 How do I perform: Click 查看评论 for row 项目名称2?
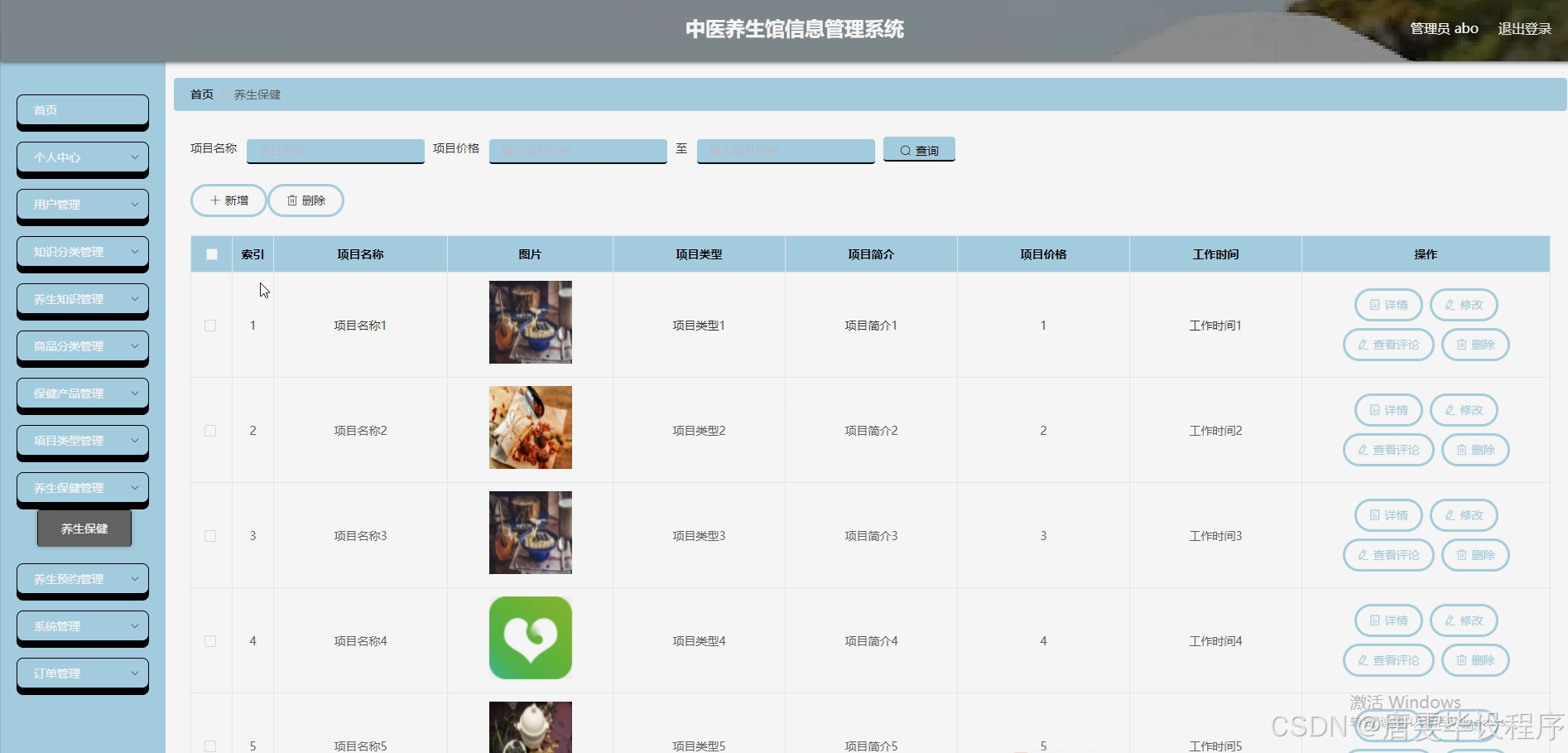tap(1388, 450)
